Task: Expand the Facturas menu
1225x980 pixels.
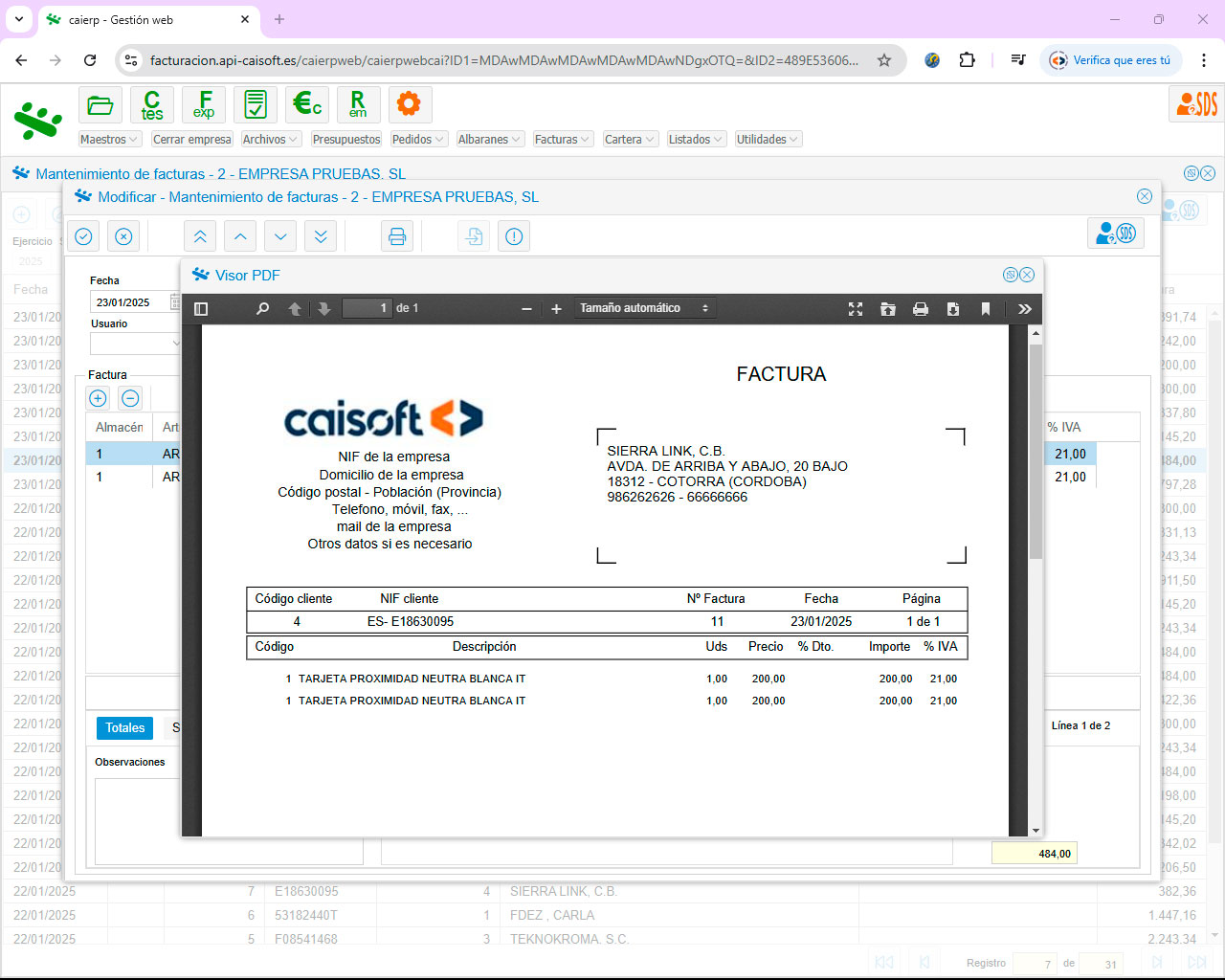Action: (563, 140)
